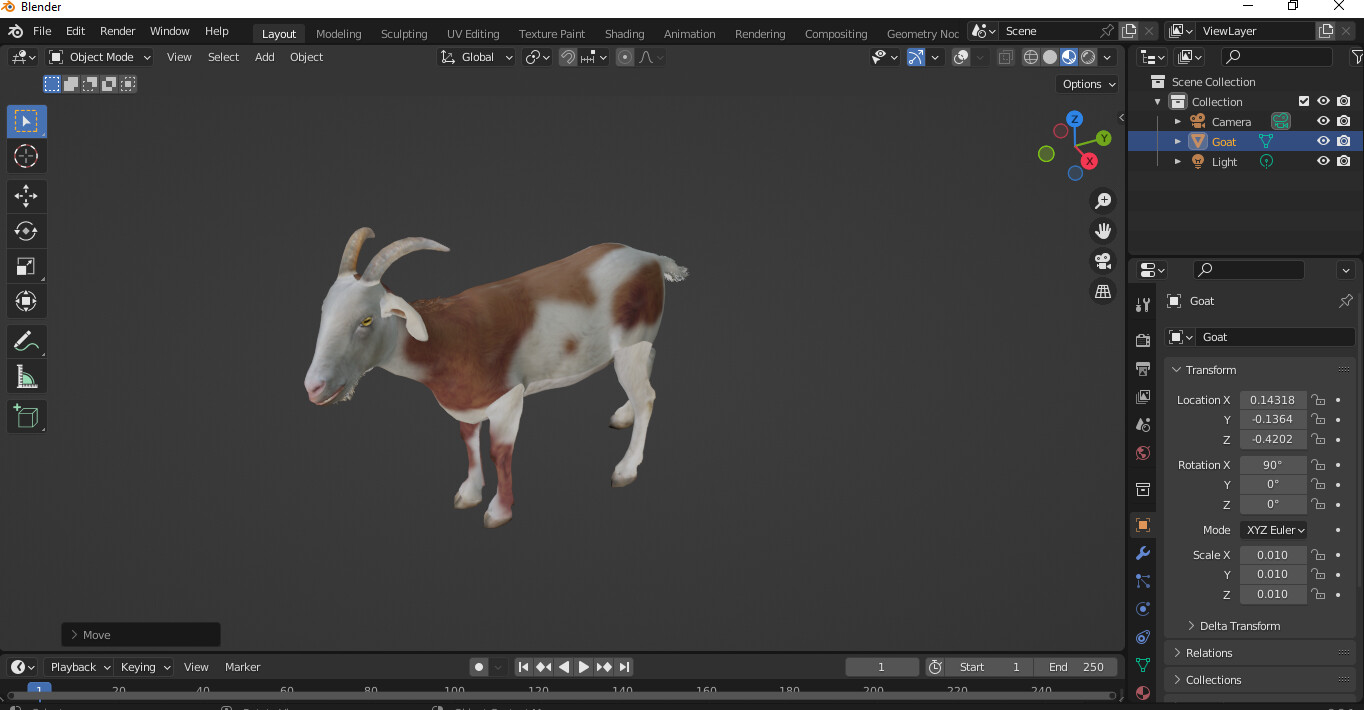Lock the Location X value

(x=1317, y=399)
